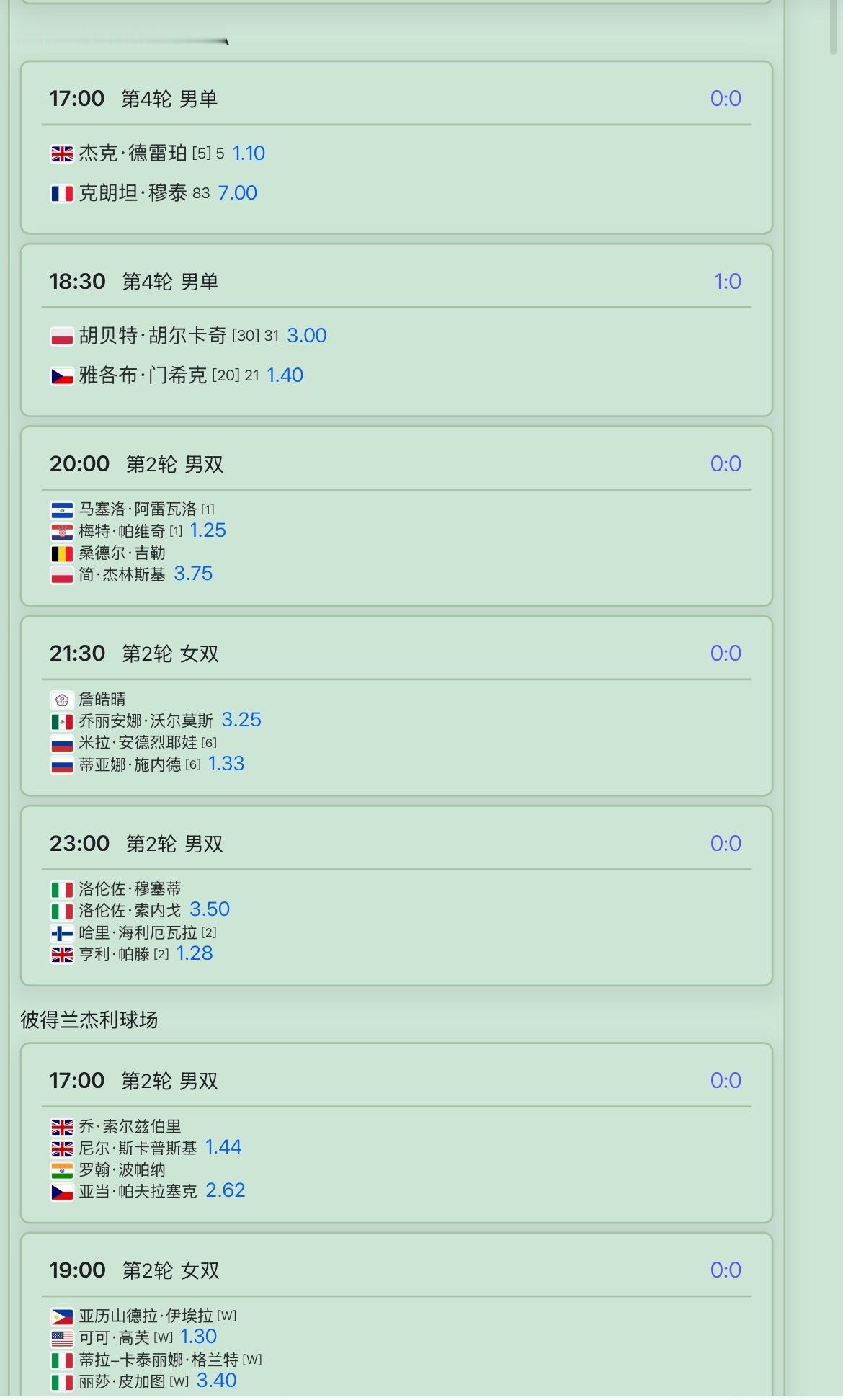Open the 0:0 score of the 23:00 men's doubles

coord(726,843)
